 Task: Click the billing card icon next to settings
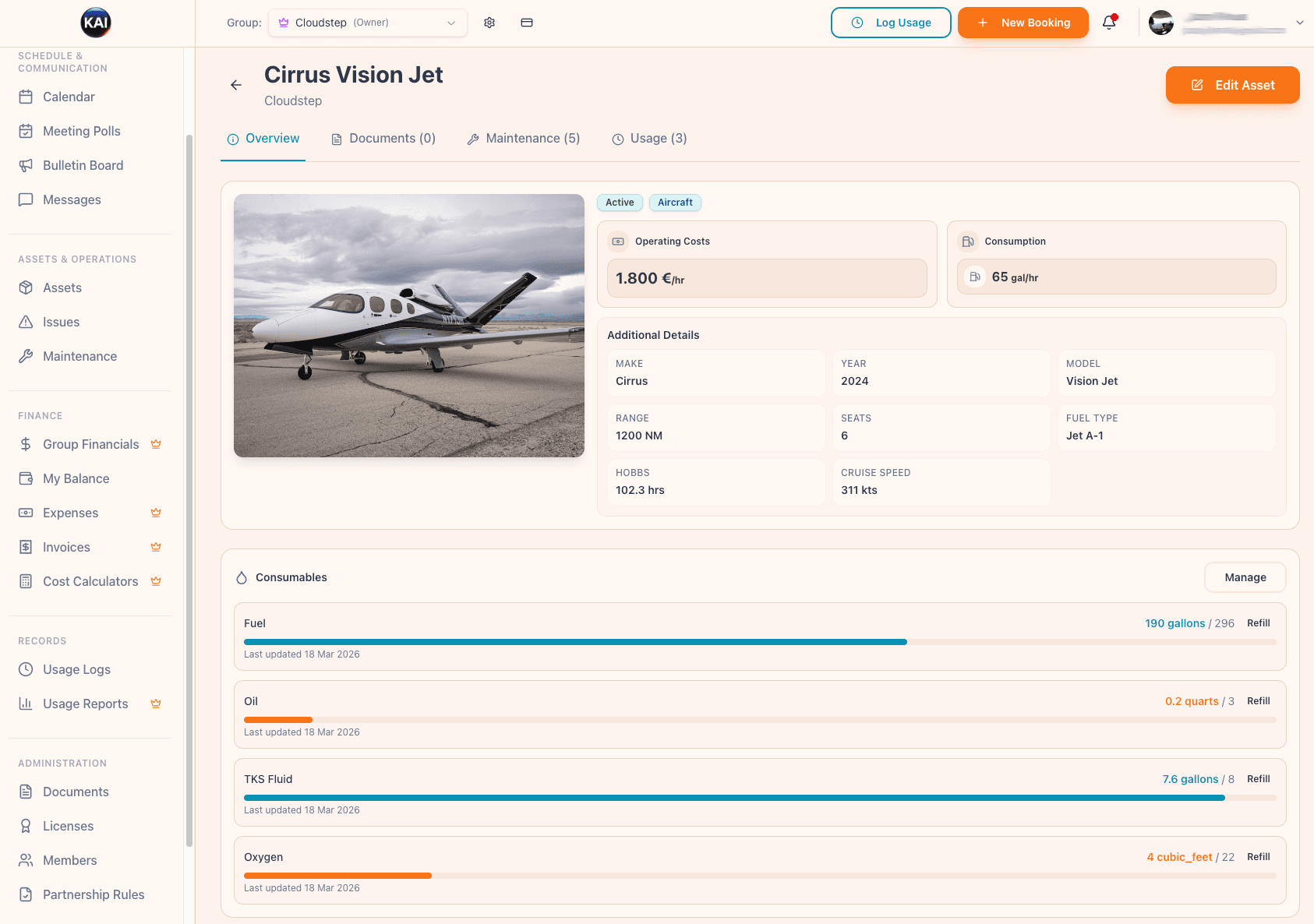(x=527, y=23)
